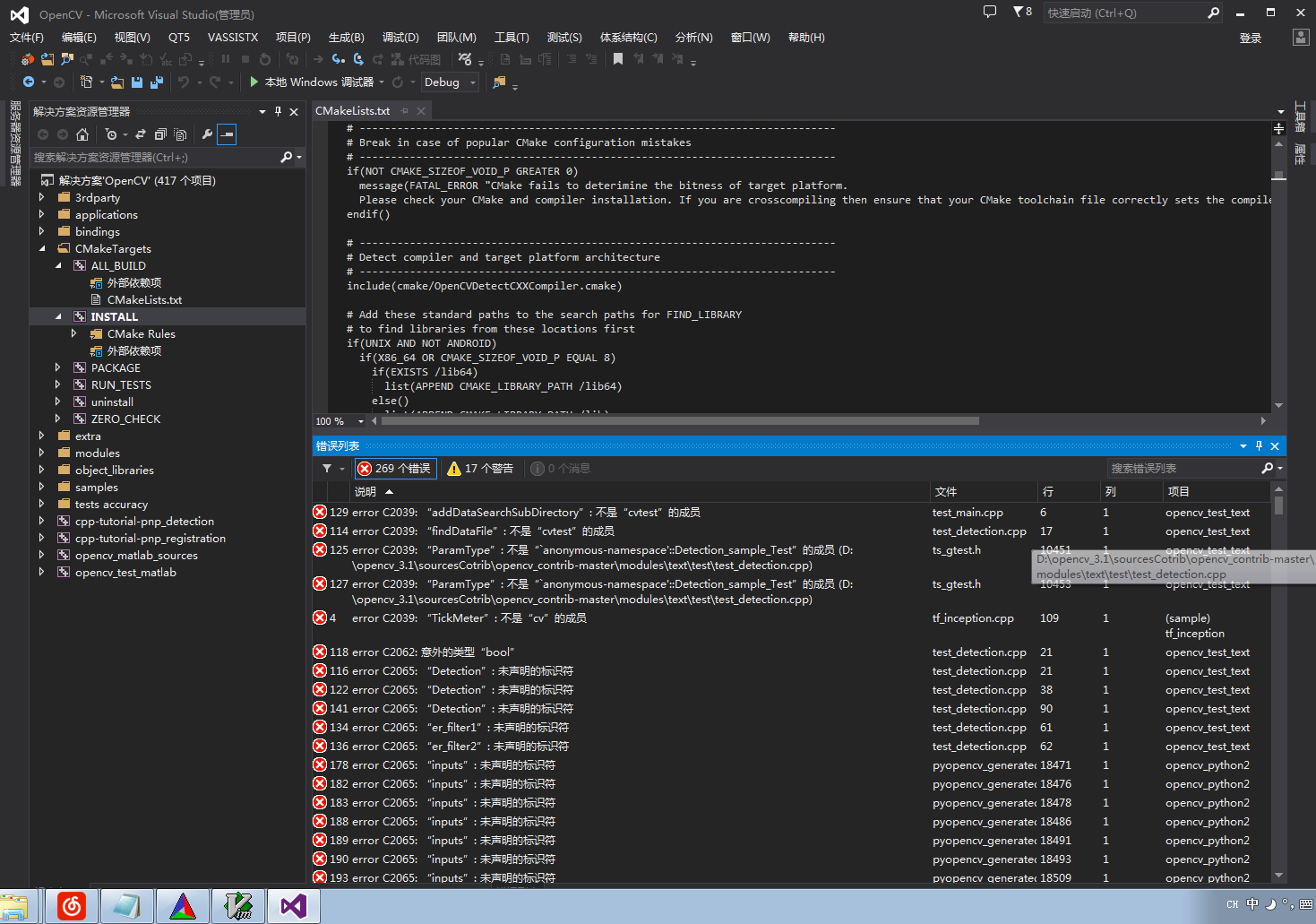Image resolution: width=1316 pixels, height=924 pixels.
Task: Click the user account avatar icon
Action: point(1301,37)
